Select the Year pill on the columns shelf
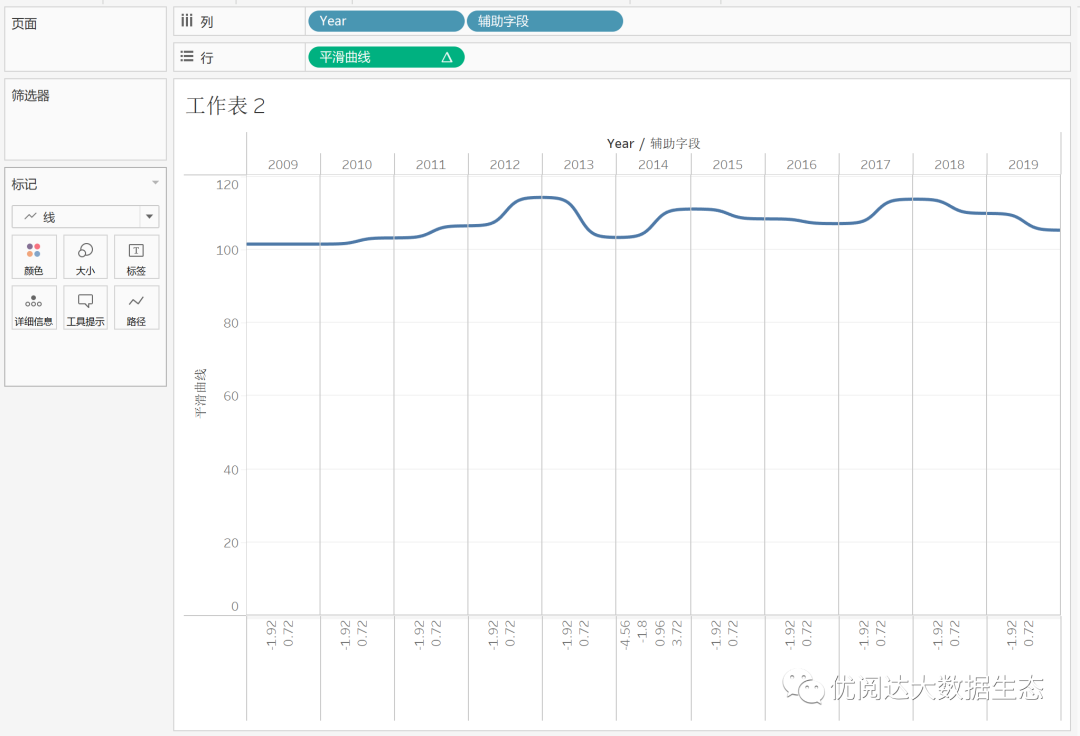This screenshot has width=1080, height=736. point(386,21)
